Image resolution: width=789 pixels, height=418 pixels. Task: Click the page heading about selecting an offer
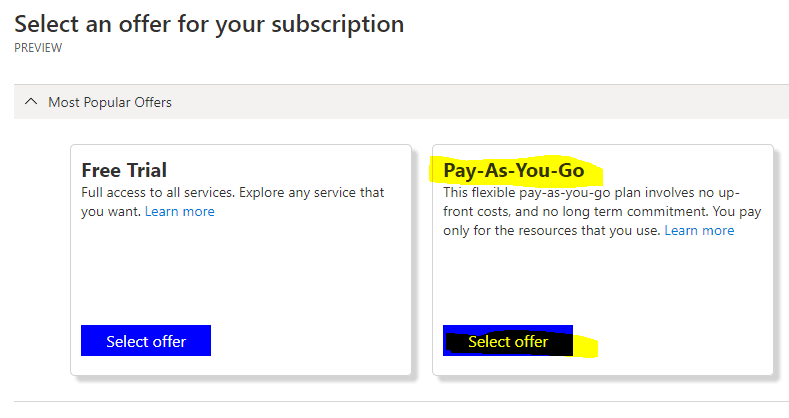[x=209, y=23]
